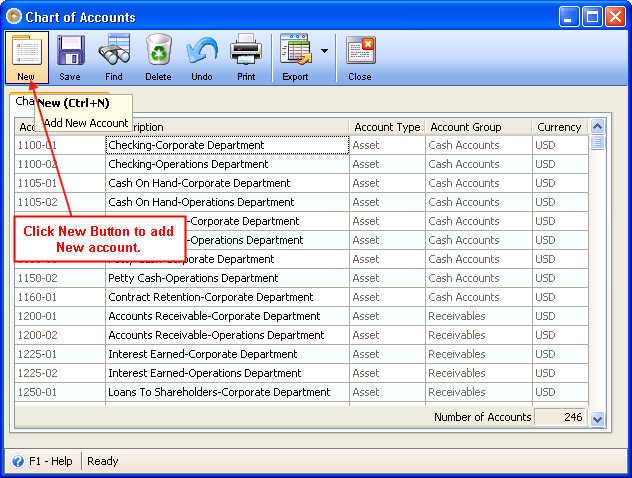Sort by Account Group column header
Viewport: 632px width, 478px height.
pyautogui.click(x=465, y=127)
